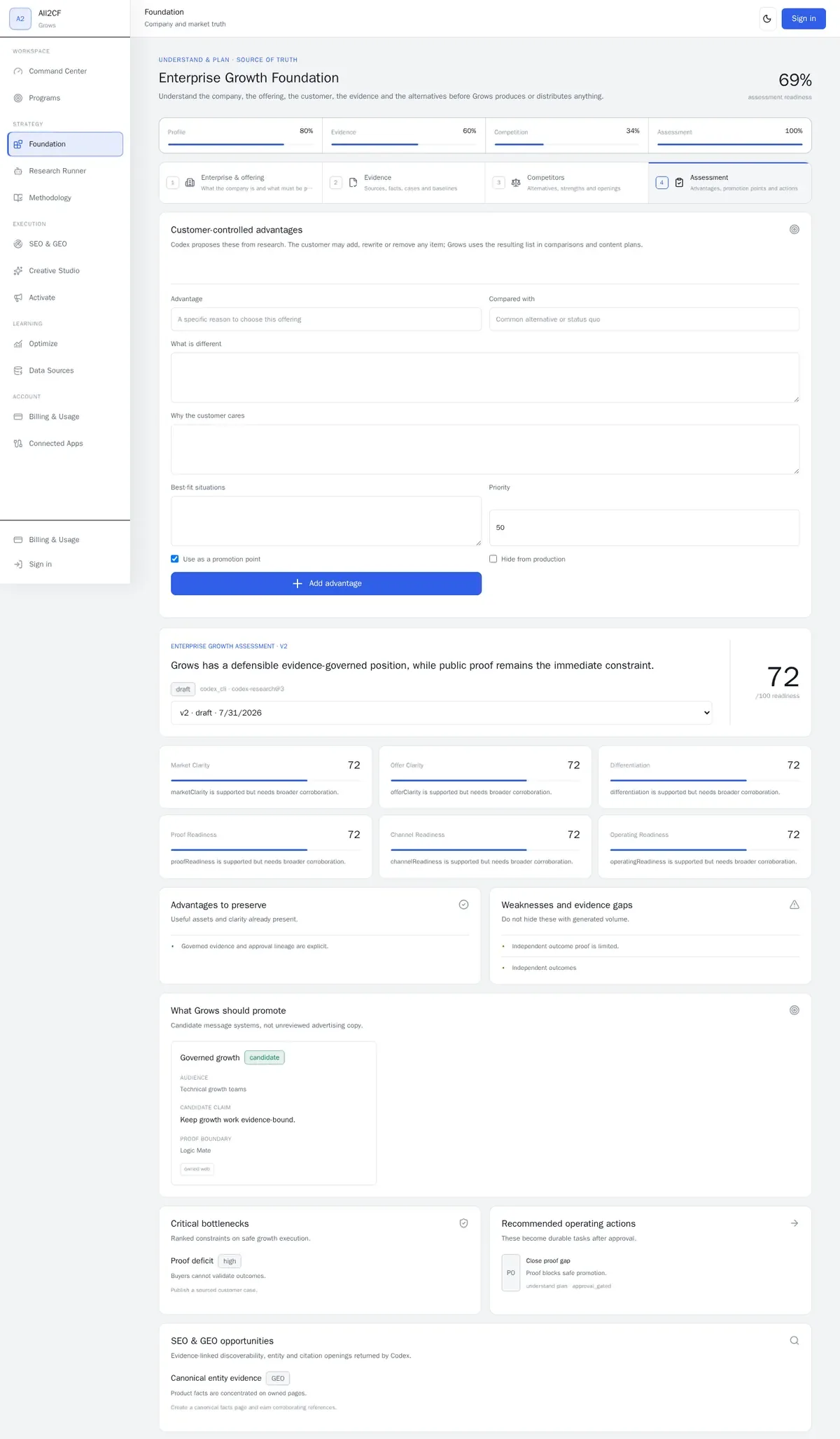Click the Data Sources database icon

[x=18, y=370]
